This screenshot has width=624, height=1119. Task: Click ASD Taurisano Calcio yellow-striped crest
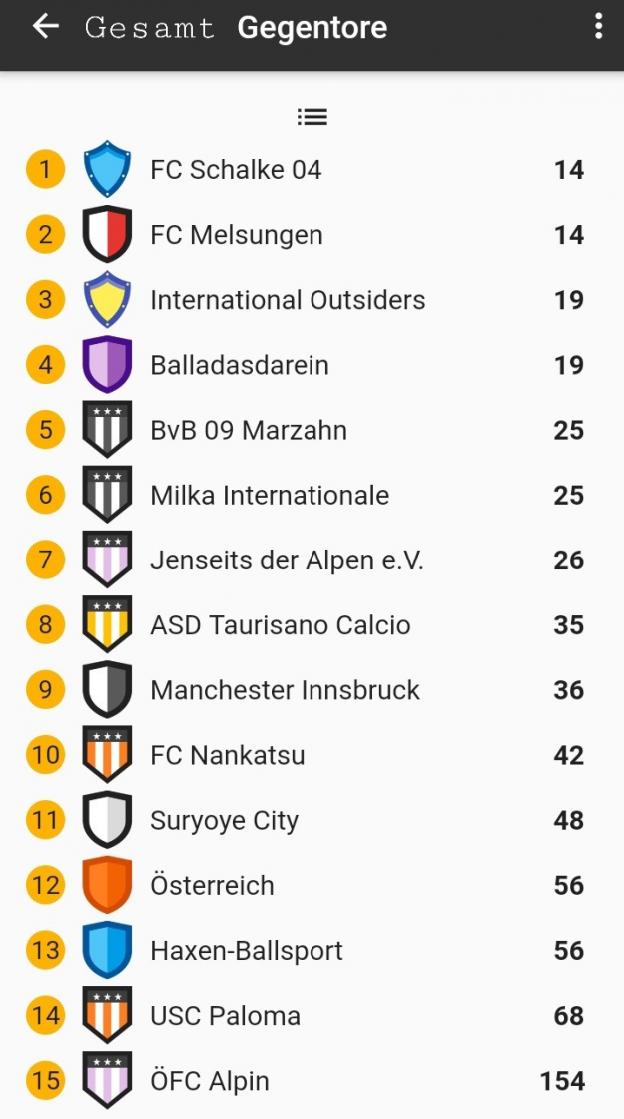click(x=107, y=624)
